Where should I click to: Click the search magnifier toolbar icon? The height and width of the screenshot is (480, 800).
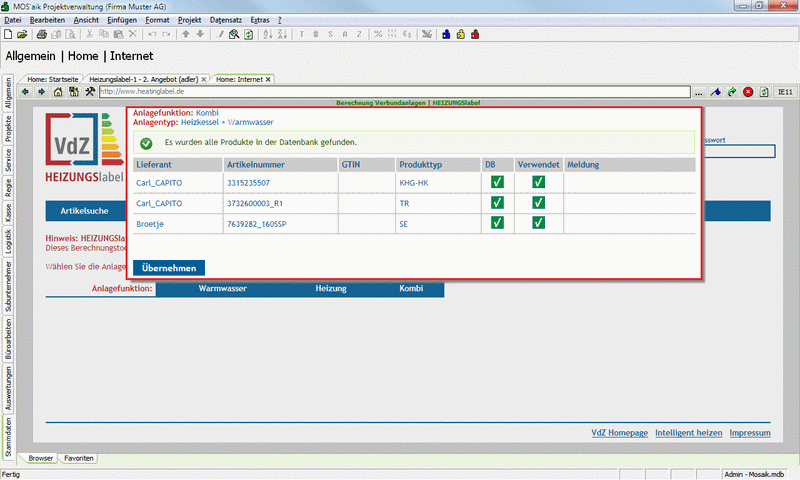click(x=234, y=34)
